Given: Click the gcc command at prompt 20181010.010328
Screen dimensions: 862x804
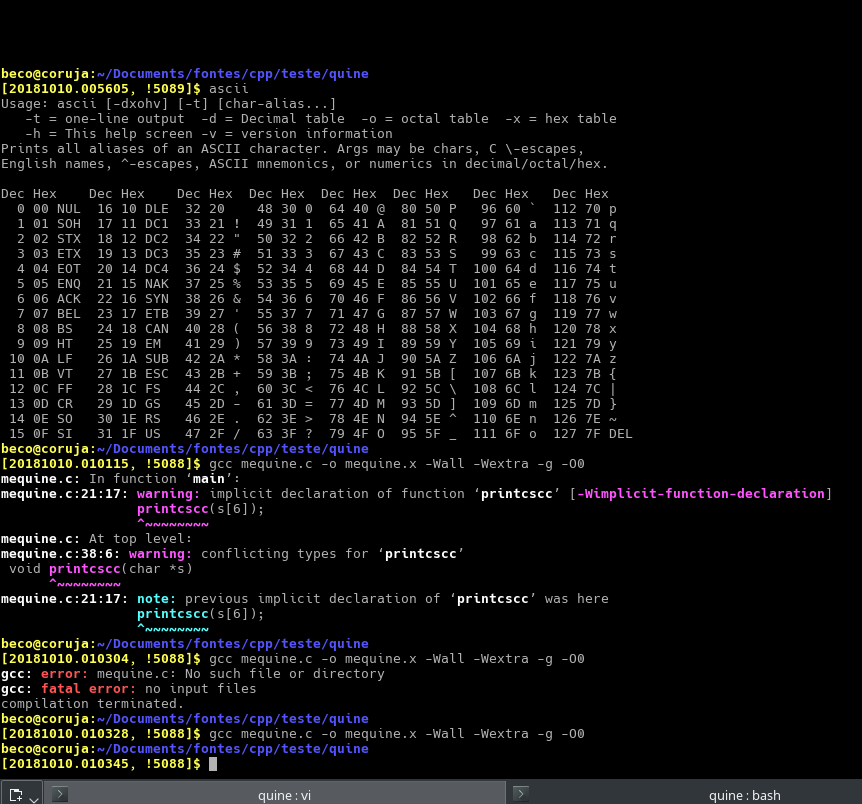Looking at the screenshot, I should [x=396, y=734].
